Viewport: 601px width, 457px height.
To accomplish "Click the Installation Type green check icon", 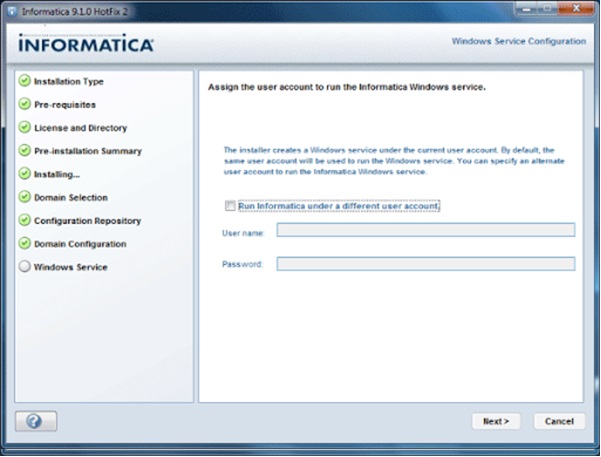I will (x=25, y=81).
